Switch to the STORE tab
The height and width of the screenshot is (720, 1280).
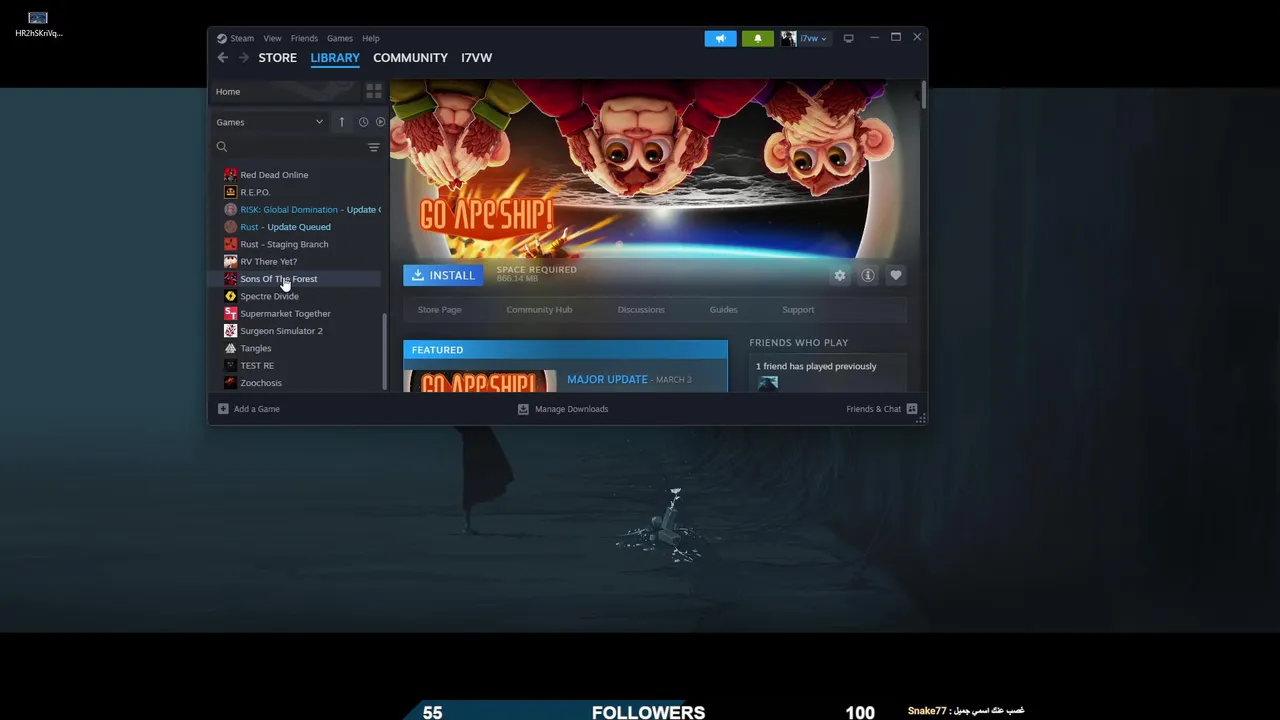click(277, 58)
